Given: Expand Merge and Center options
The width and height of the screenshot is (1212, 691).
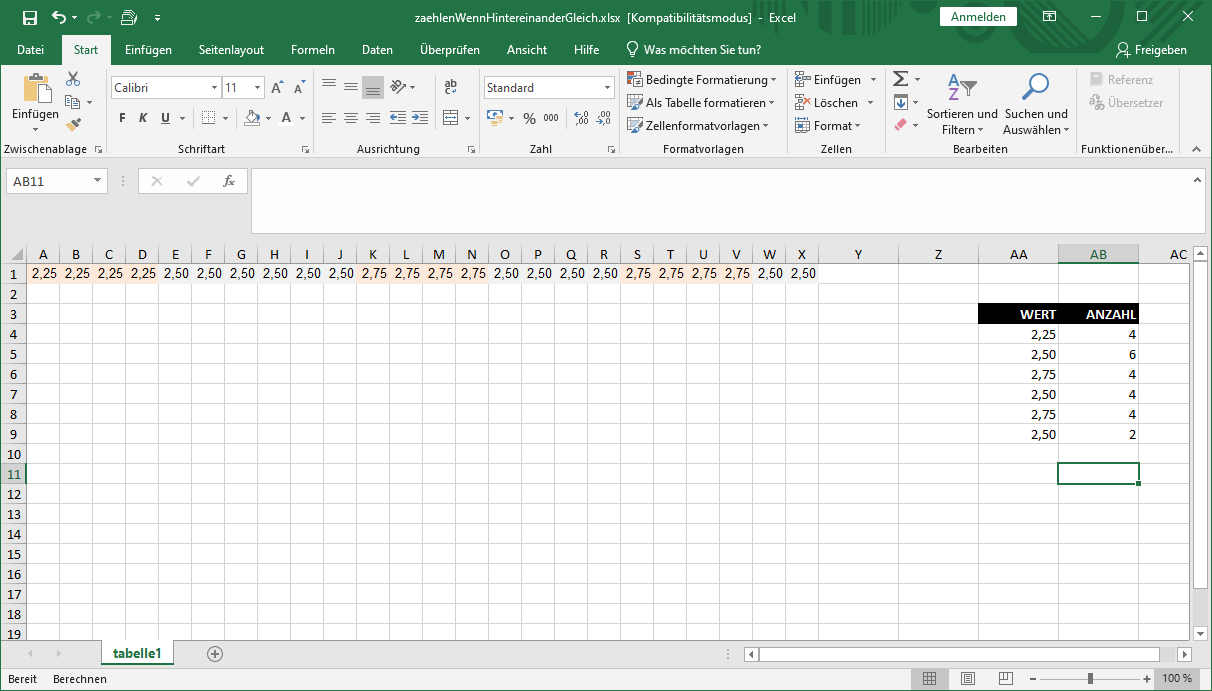Looking at the screenshot, I should click(468, 118).
